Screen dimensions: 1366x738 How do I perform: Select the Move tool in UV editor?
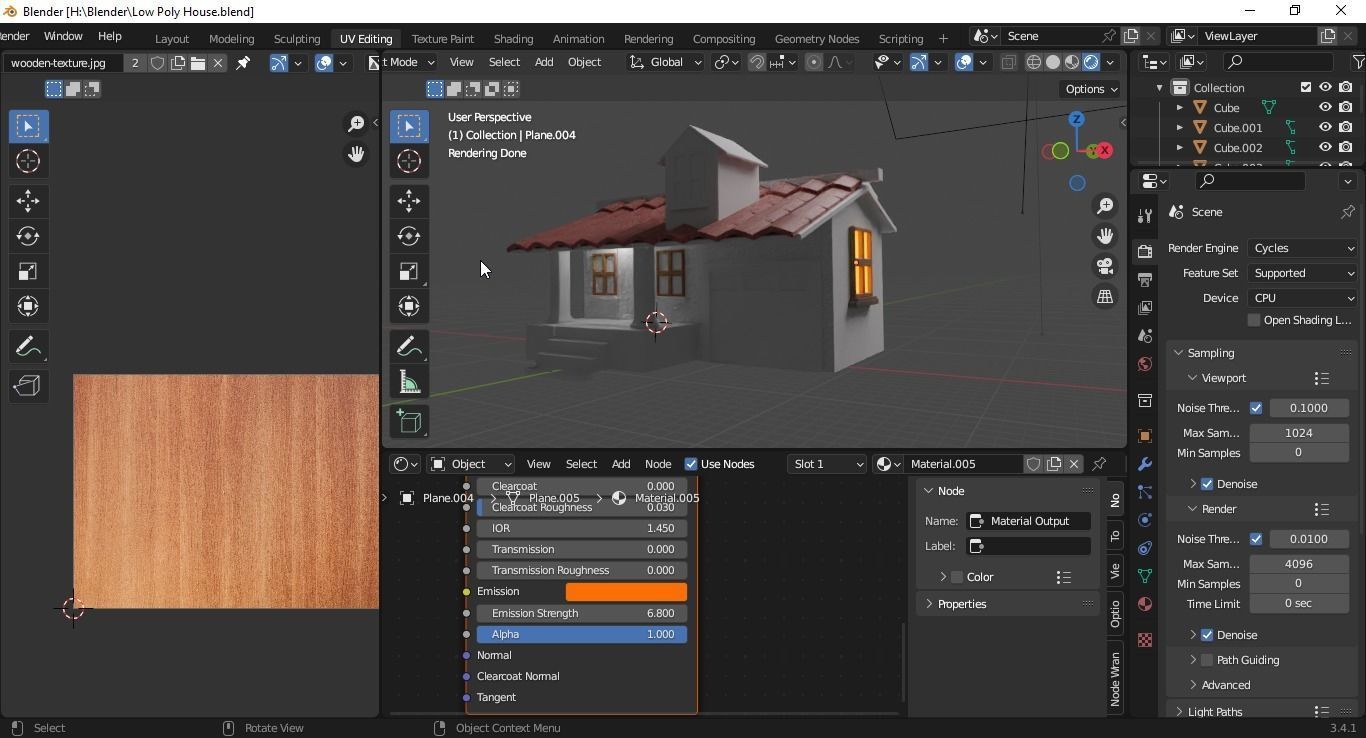tap(27, 200)
